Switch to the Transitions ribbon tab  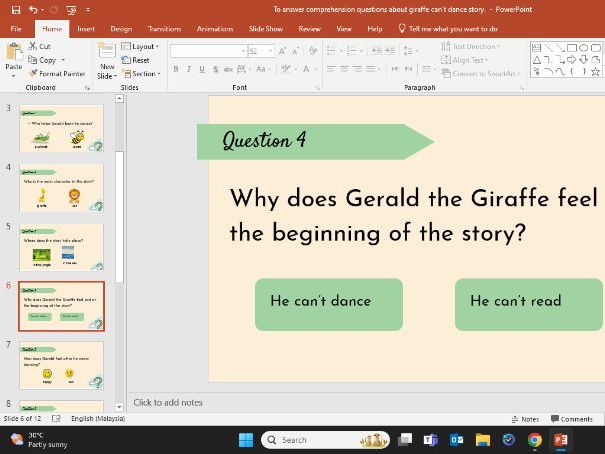point(164,29)
